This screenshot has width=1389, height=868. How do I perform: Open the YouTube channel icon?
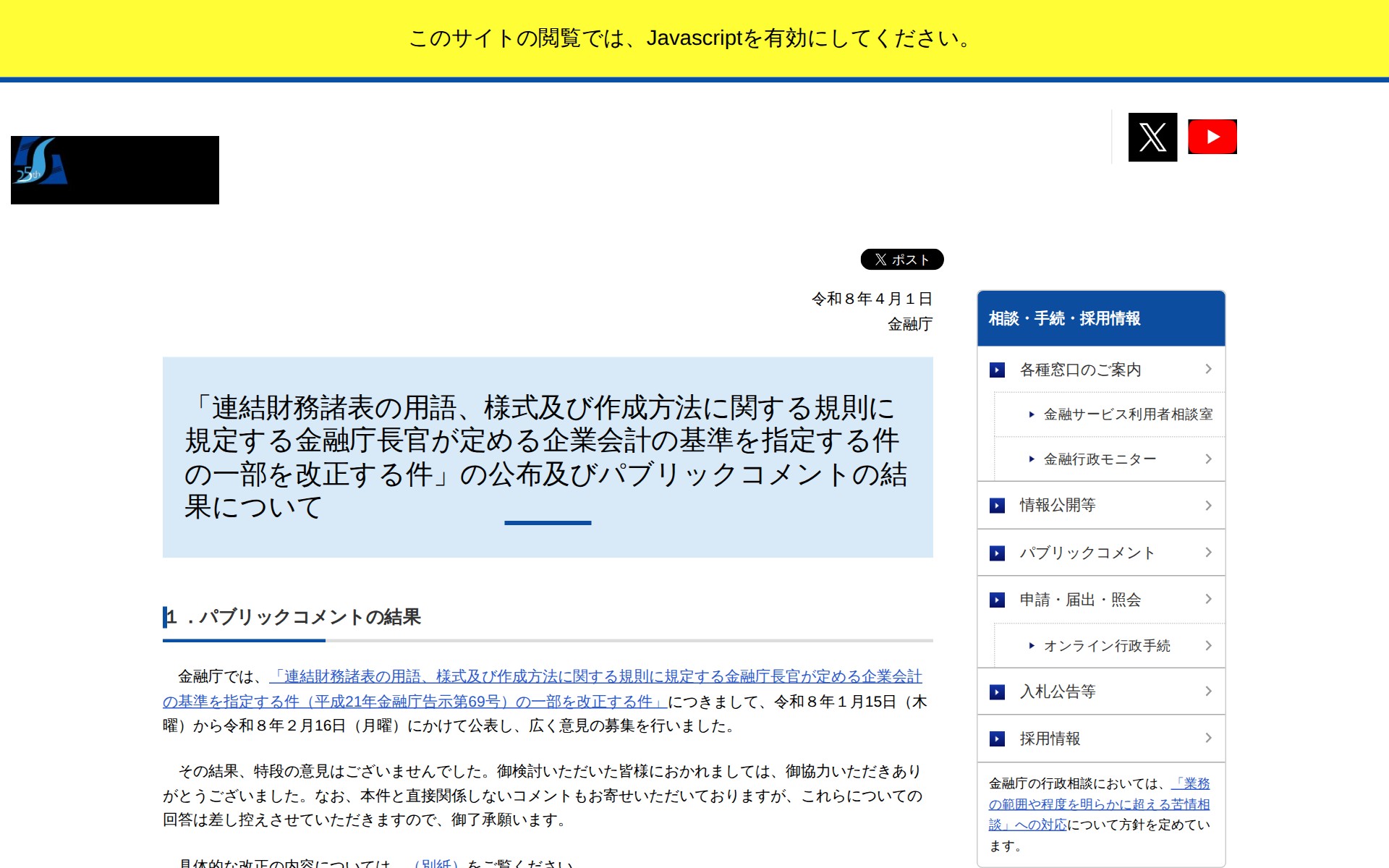[x=1212, y=137]
